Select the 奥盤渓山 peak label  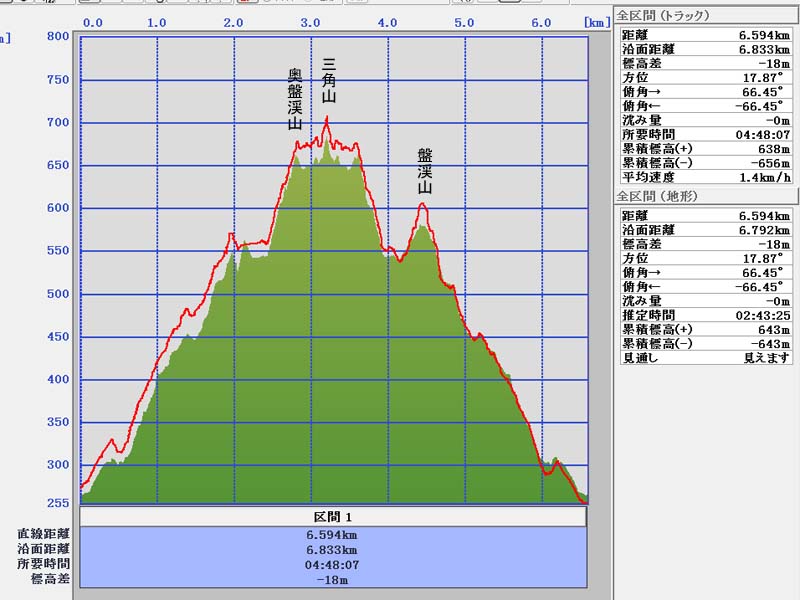pos(294,100)
